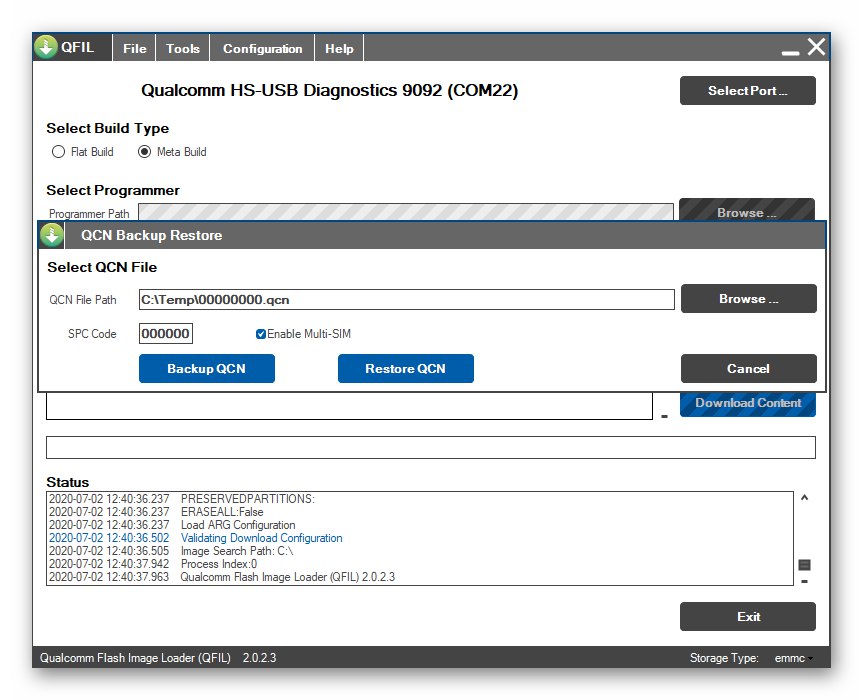Open the Tools menu
The width and height of the screenshot is (863, 700).
(x=183, y=48)
